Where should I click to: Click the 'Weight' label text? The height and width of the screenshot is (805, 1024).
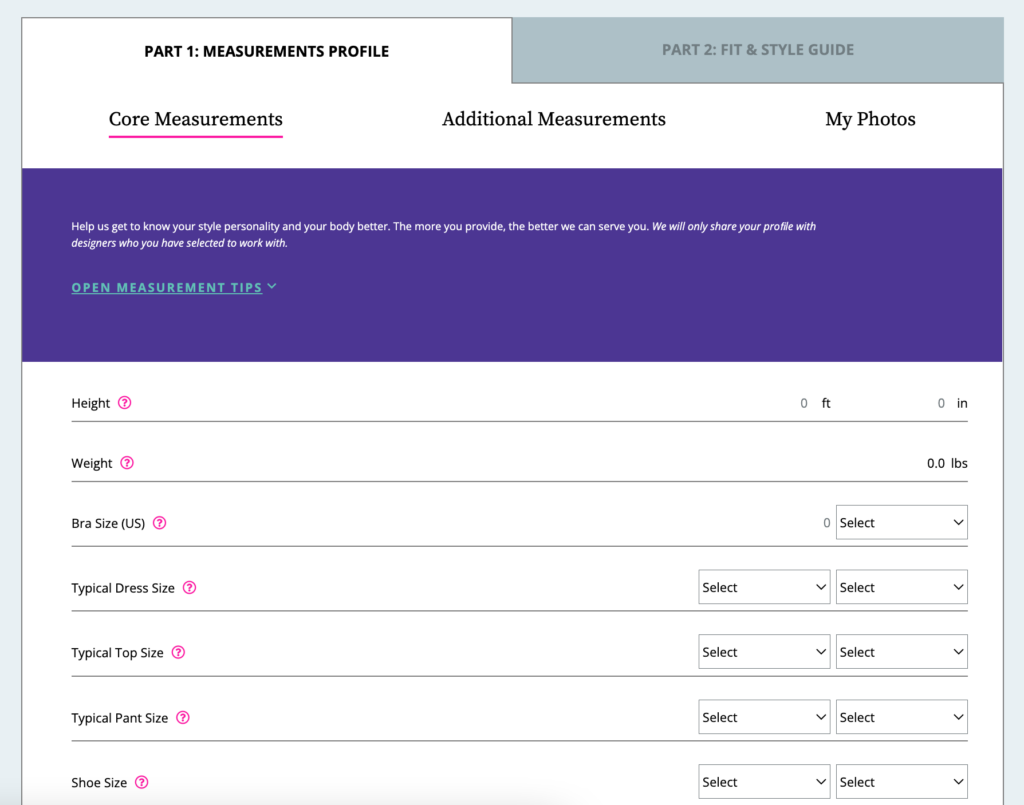tap(92, 463)
